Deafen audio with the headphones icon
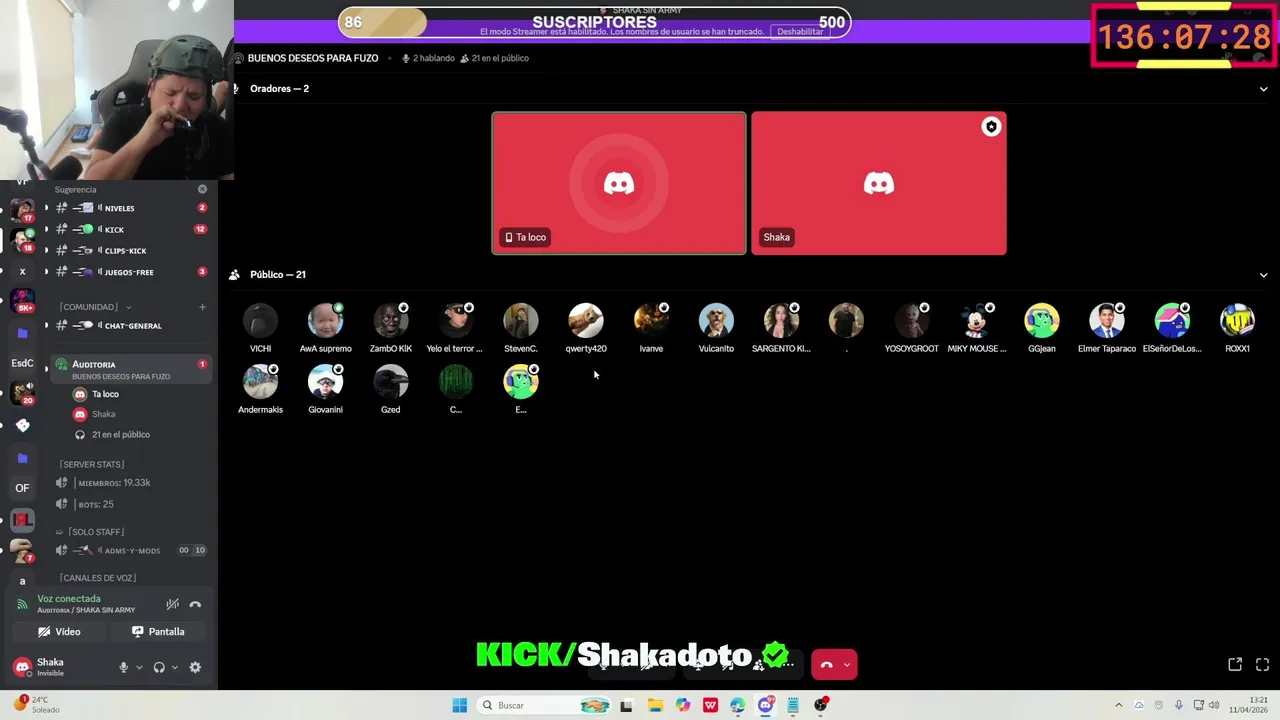 click(159, 668)
